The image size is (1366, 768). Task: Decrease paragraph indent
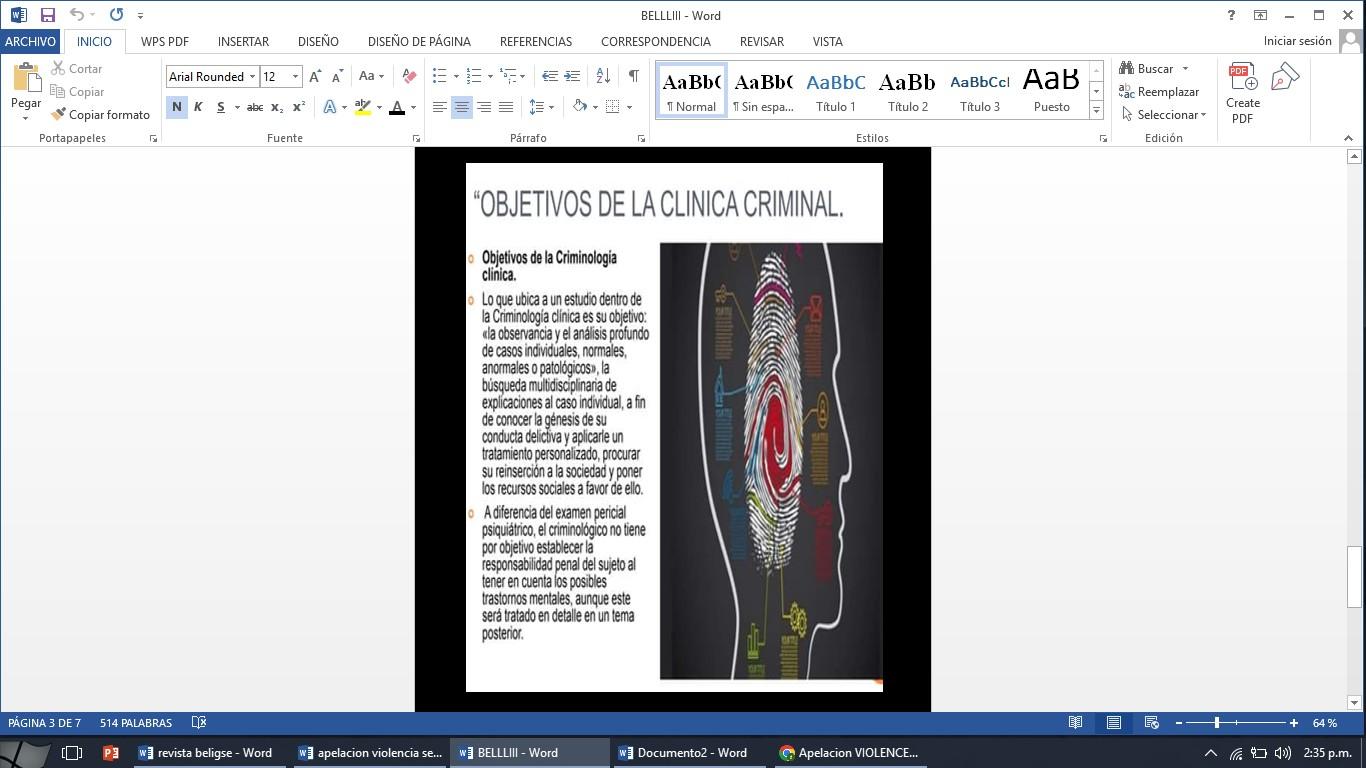549,76
